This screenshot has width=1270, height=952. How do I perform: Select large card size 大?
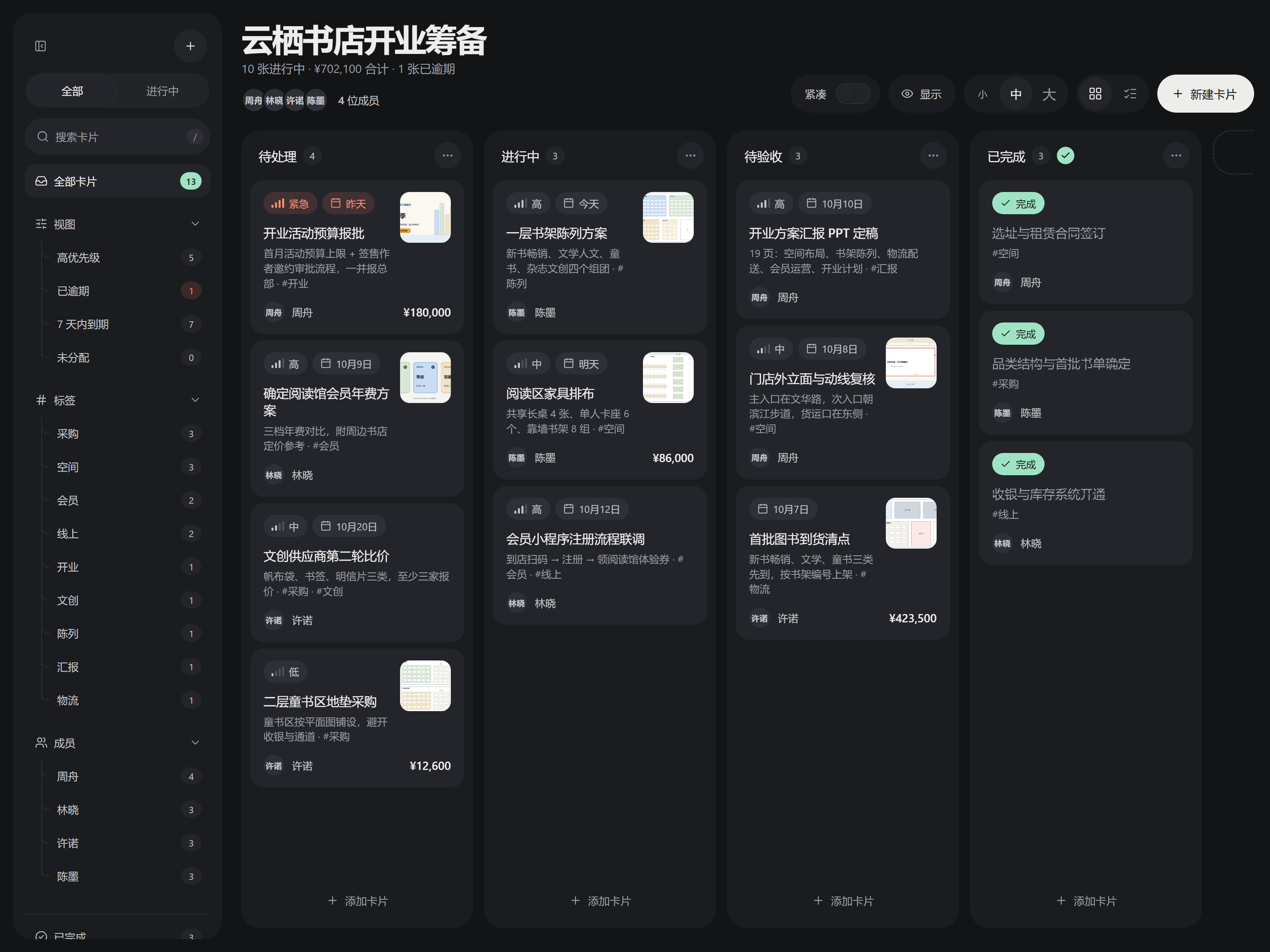pyautogui.click(x=1049, y=94)
